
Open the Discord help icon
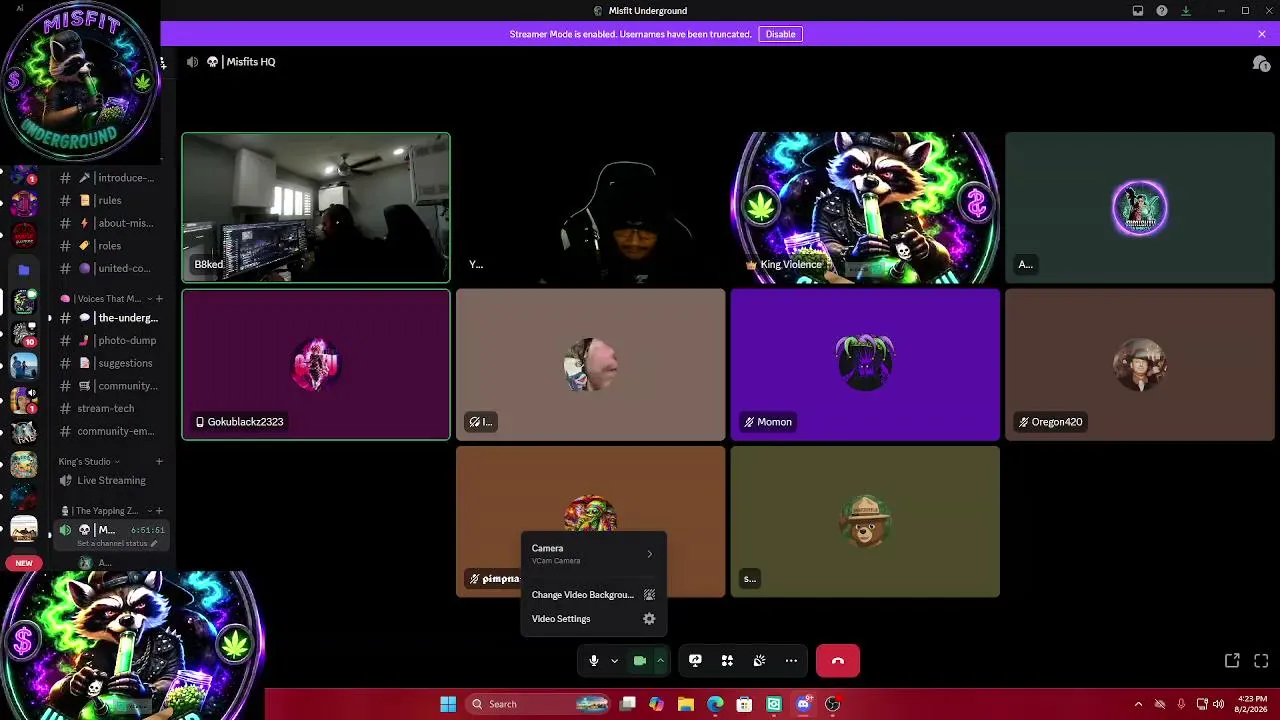click(x=1162, y=11)
